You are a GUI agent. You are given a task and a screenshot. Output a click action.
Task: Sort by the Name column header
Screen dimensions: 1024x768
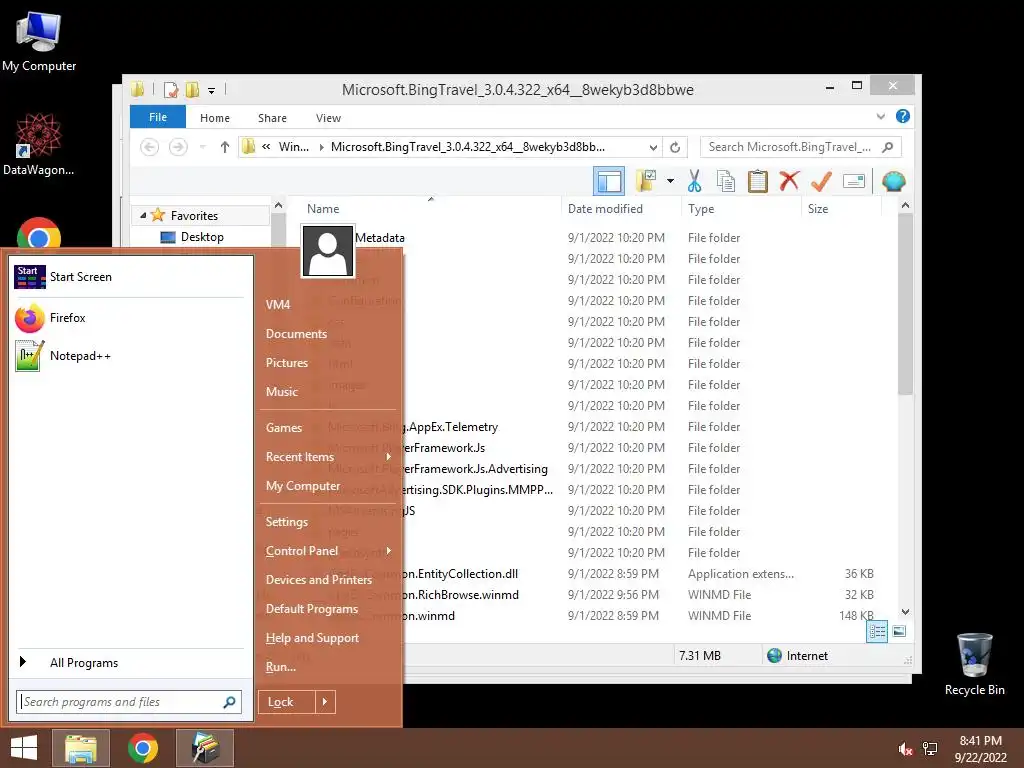click(323, 208)
